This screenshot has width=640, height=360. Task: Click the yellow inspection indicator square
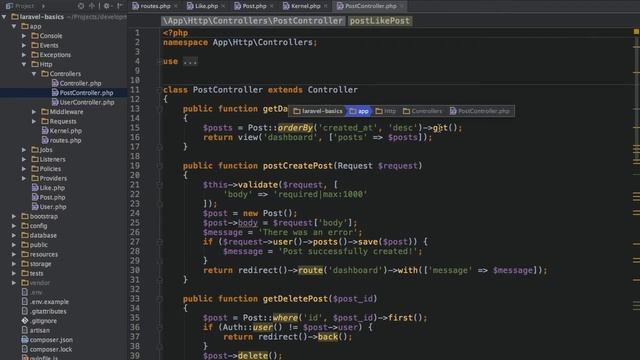(x=636, y=31)
